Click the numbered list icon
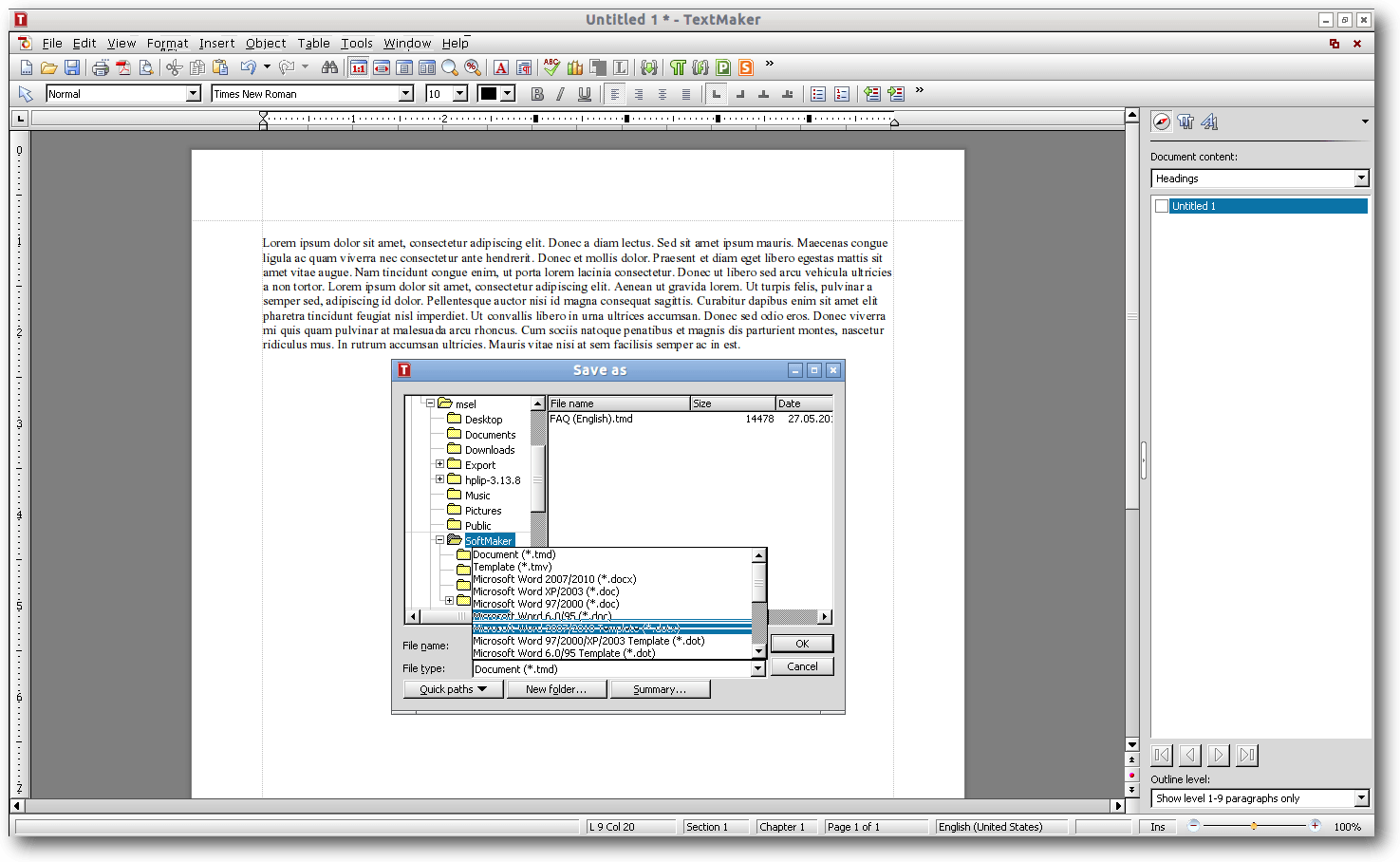This screenshot has height=862, width=1400. click(x=842, y=94)
